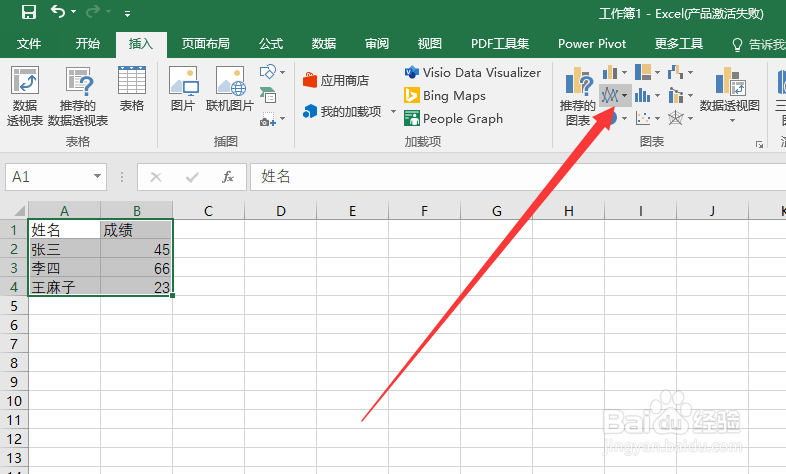The image size is (786, 474).
Task: Open the 更多工具 tab
Action: pyautogui.click(x=679, y=44)
